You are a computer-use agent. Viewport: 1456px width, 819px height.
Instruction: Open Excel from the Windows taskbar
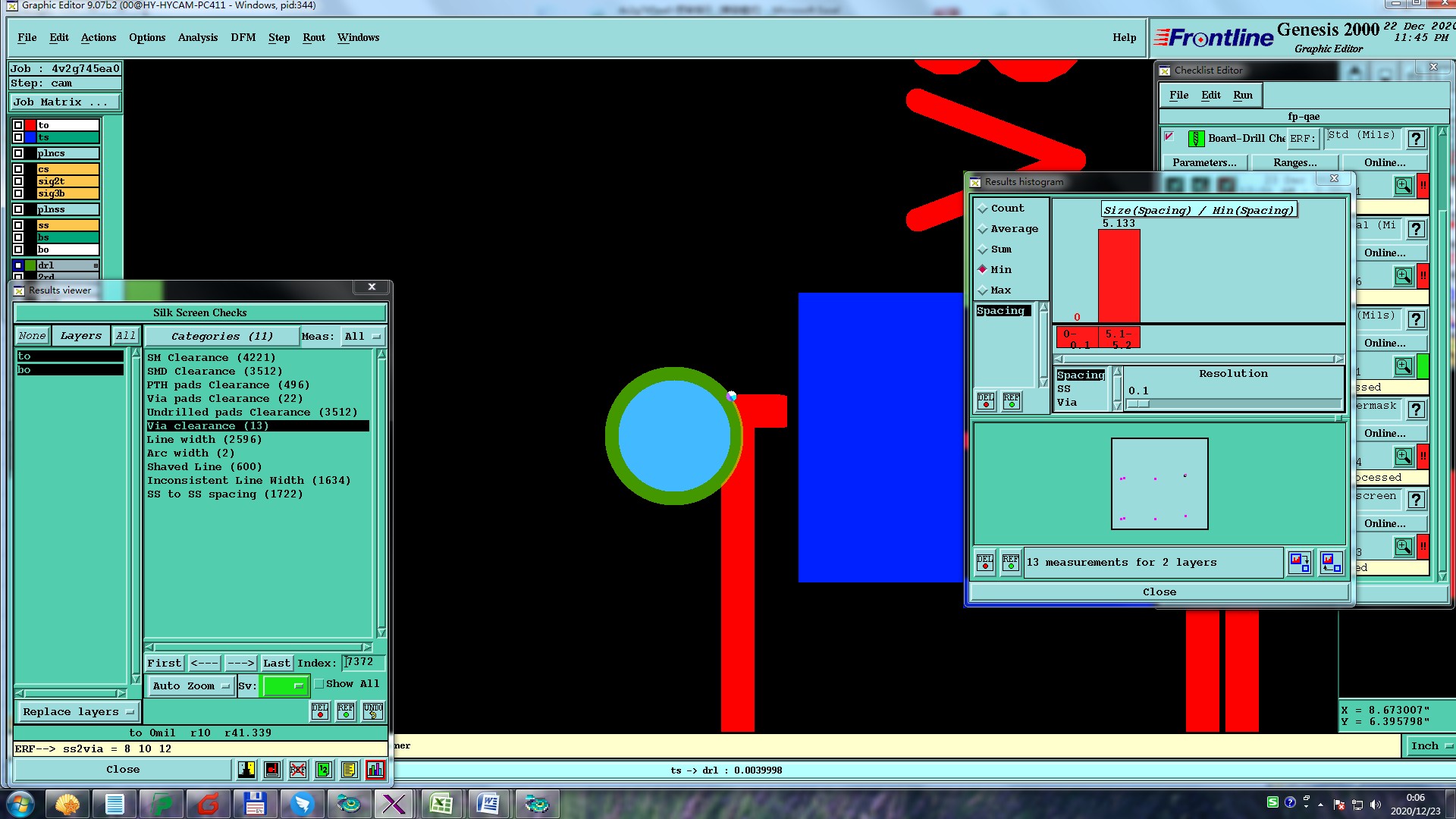(x=441, y=803)
